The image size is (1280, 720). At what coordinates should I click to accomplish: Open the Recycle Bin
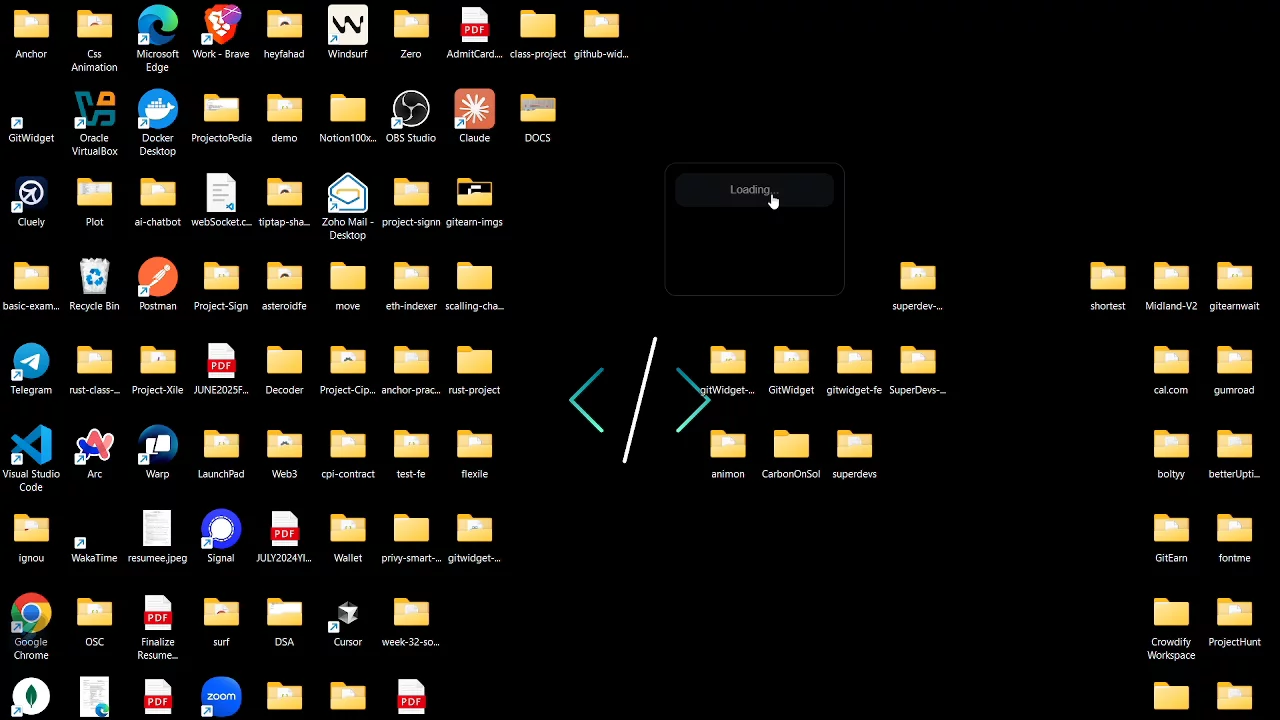(94, 278)
